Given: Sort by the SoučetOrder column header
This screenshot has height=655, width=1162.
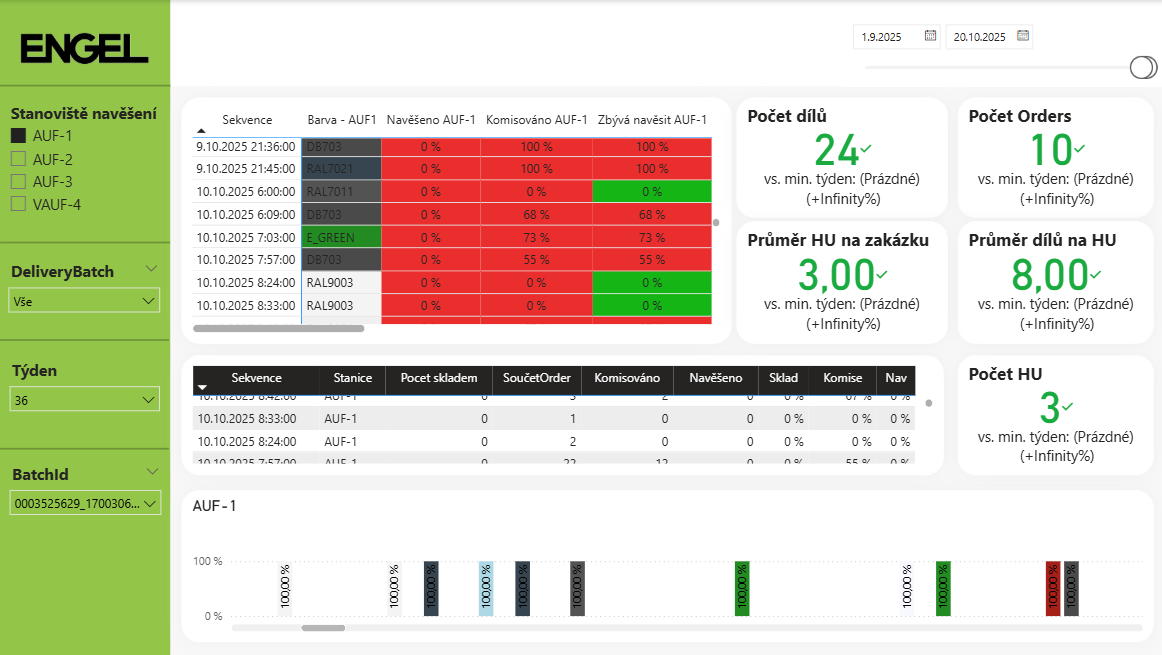Looking at the screenshot, I should 536,378.
